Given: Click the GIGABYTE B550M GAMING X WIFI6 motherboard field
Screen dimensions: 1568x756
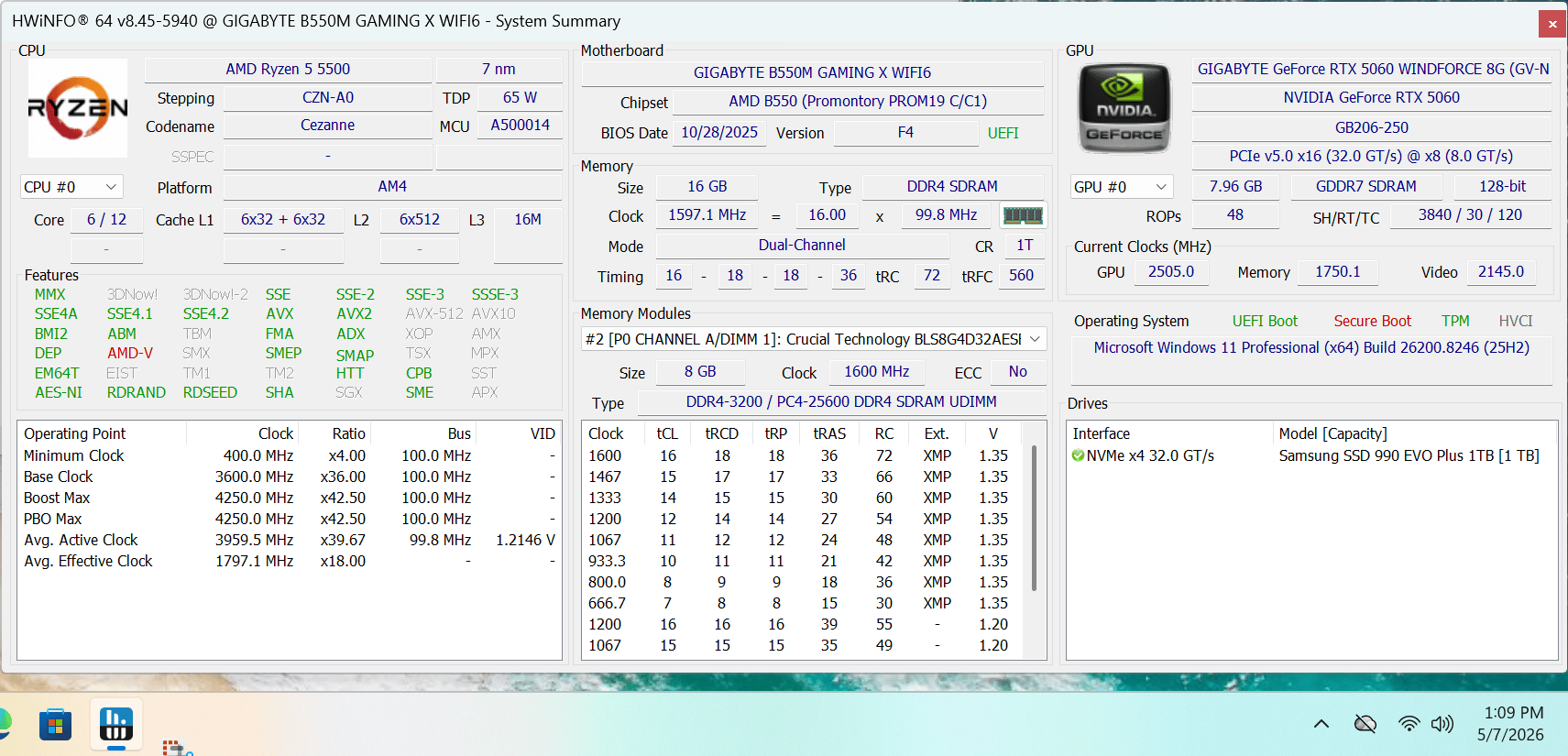Looking at the screenshot, I should (x=812, y=72).
